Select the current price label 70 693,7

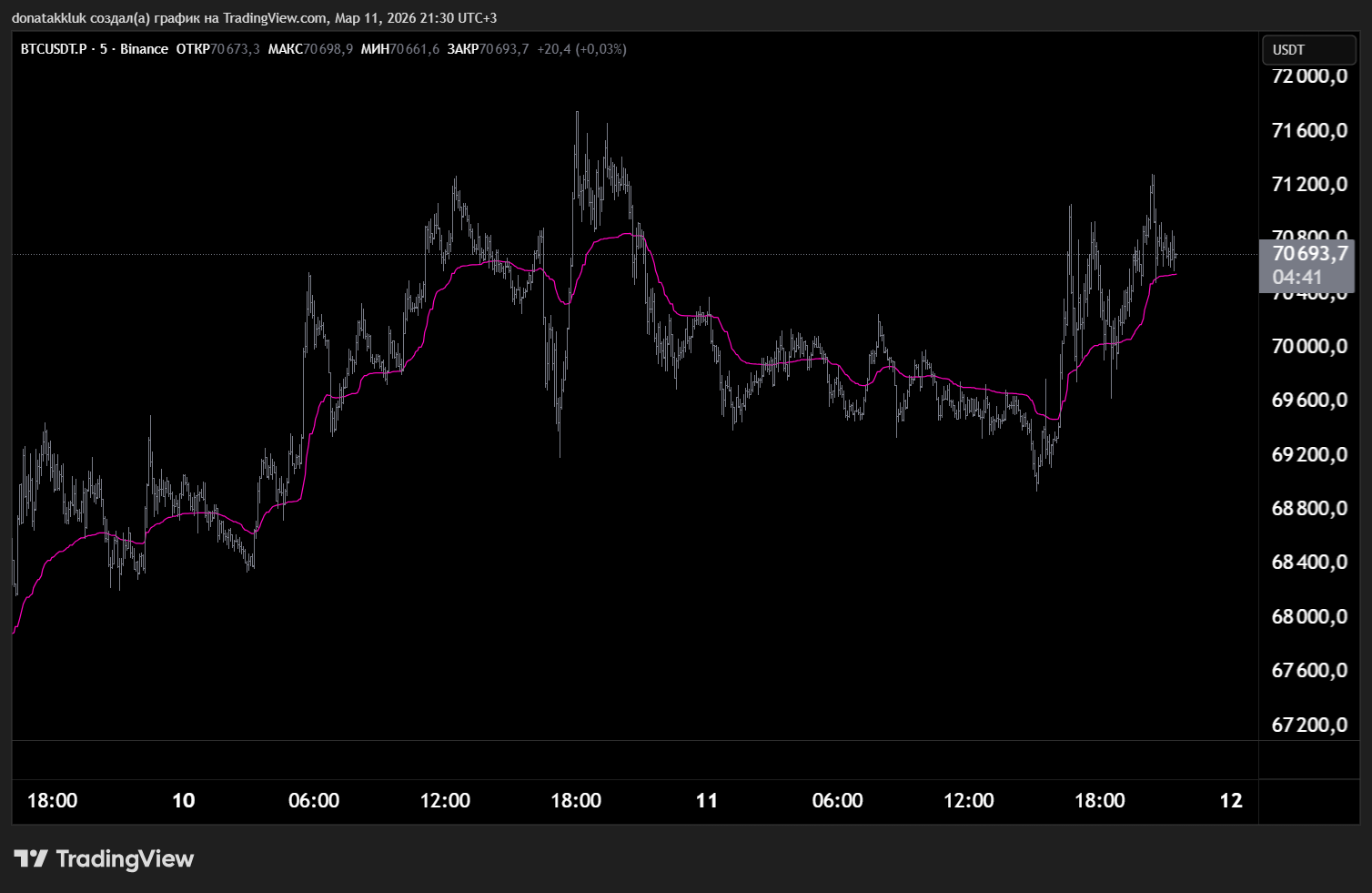(1308, 254)
